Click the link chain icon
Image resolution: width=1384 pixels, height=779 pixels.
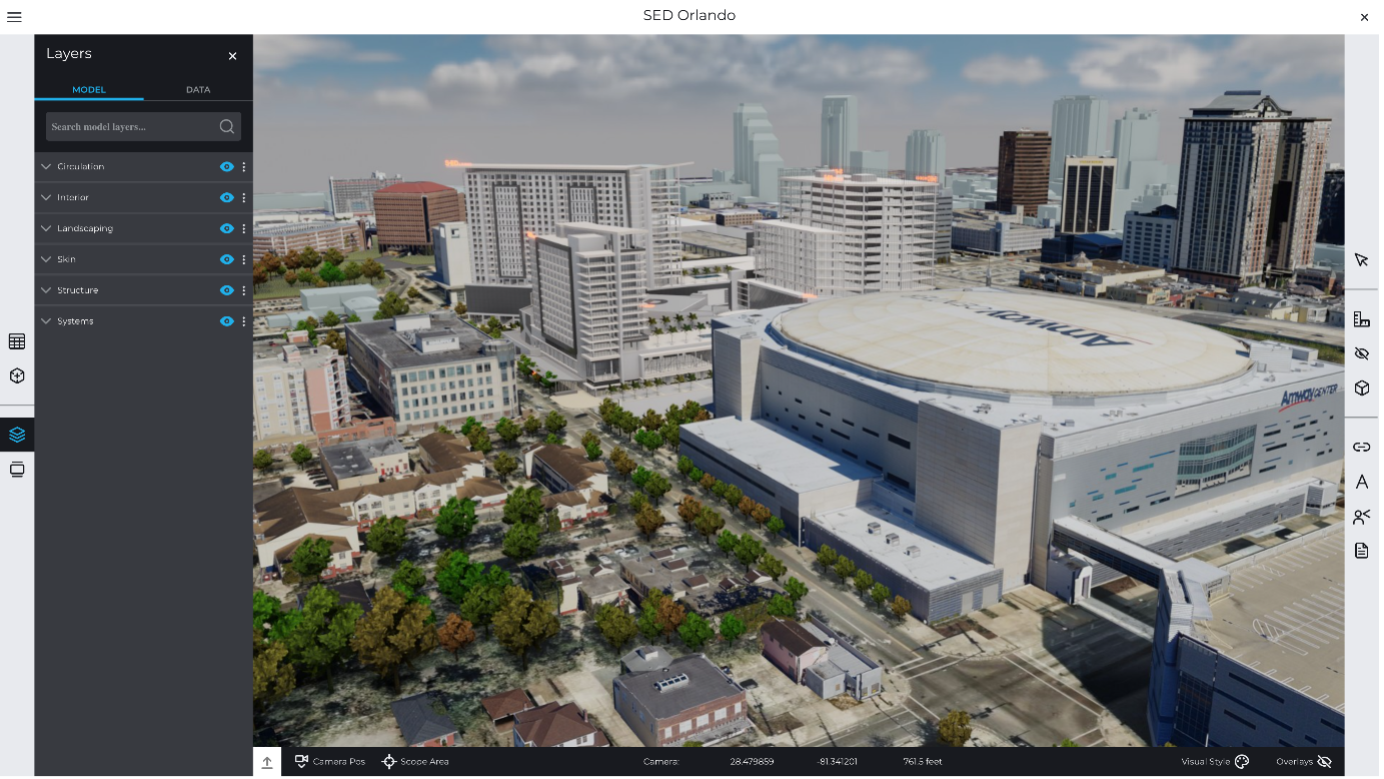pos(1361,447)
